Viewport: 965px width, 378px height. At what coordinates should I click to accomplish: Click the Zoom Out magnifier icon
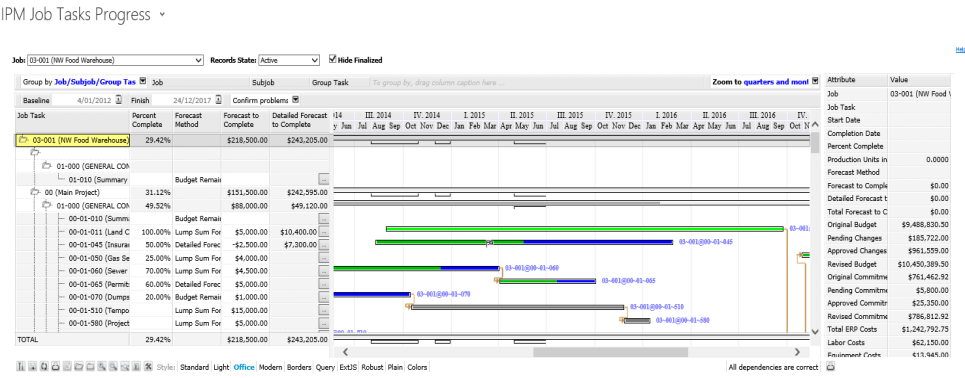(113, 367)
